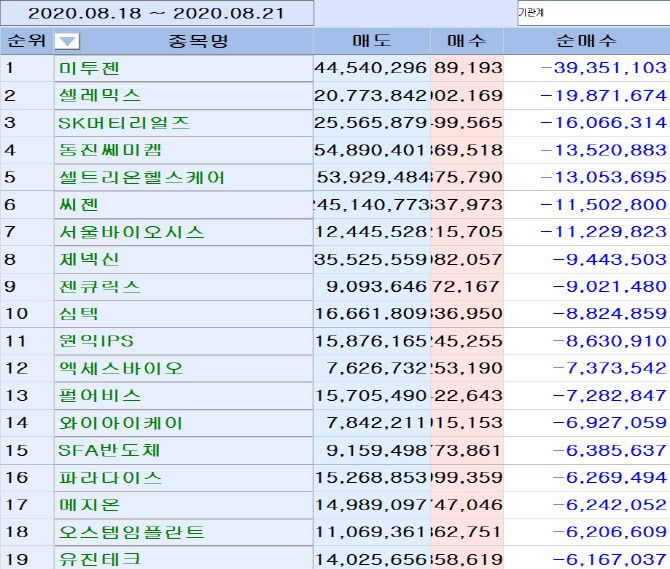Viewport: 670px width, 569px height.
Task: Click 미투젠 net-buy value -39,351,103
Action: coord(602,68)
